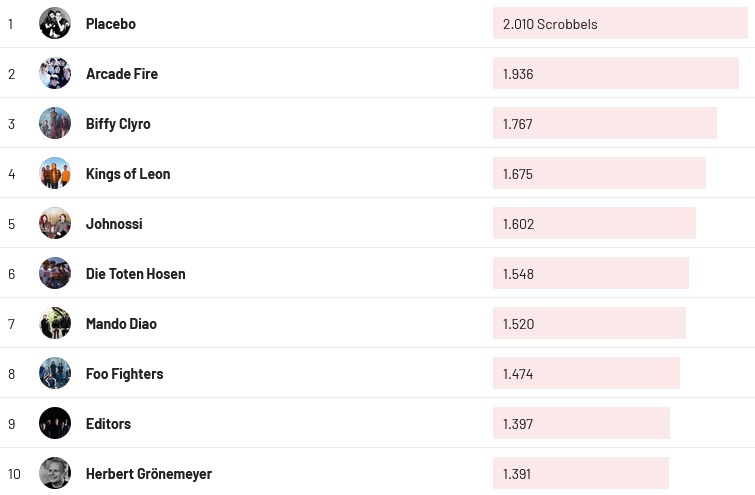The width and height of the screenshot is (755, 495).
Task: Open the Editors artist link
Action: 108,423
